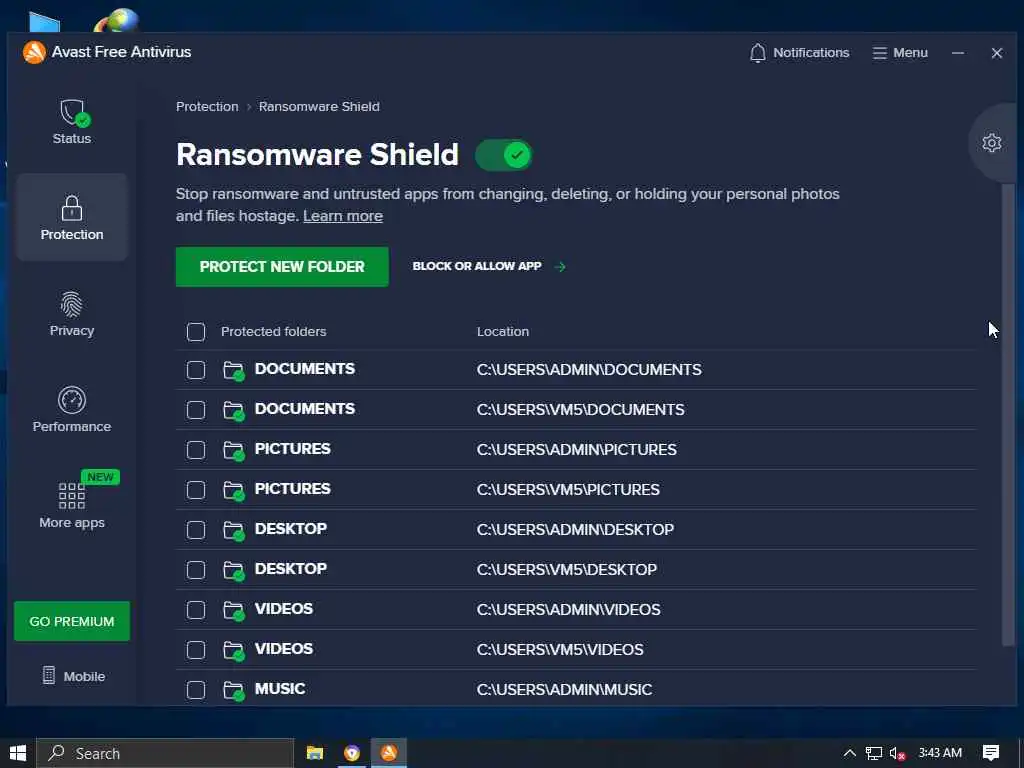Click the Ransomware Shield breadcrumb text
This screenshot has height=768, width=1024.
click(319, 106)
